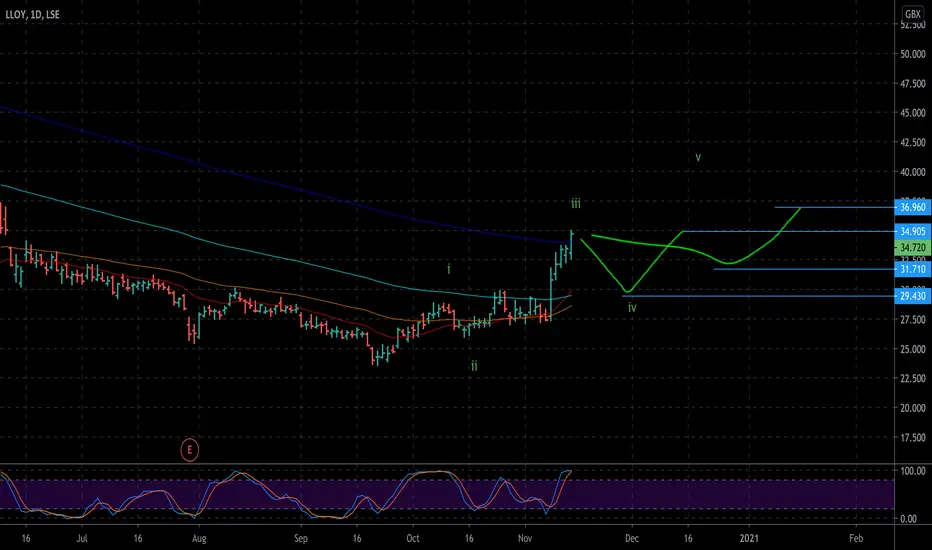Click the wave ii annotation
Image resolution: width=932 pixels, height=550 pixels.
474,366
